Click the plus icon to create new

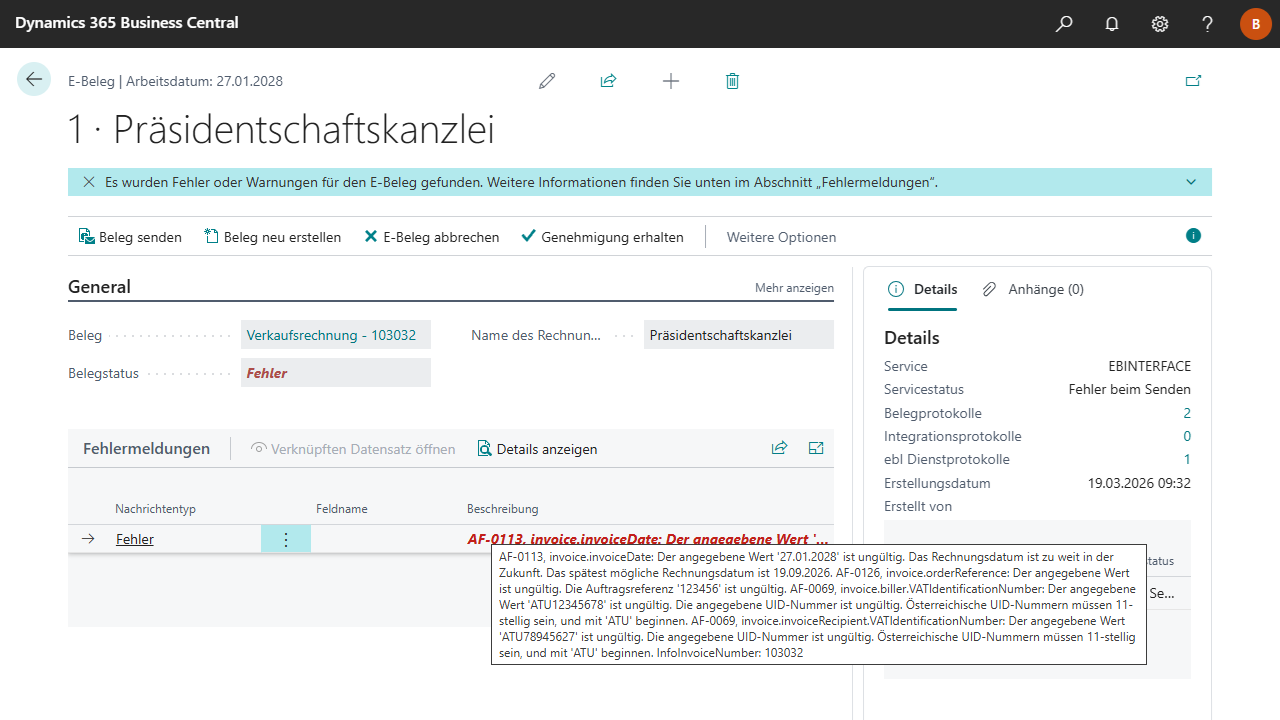pyautogui.click(x=671, y=81)
